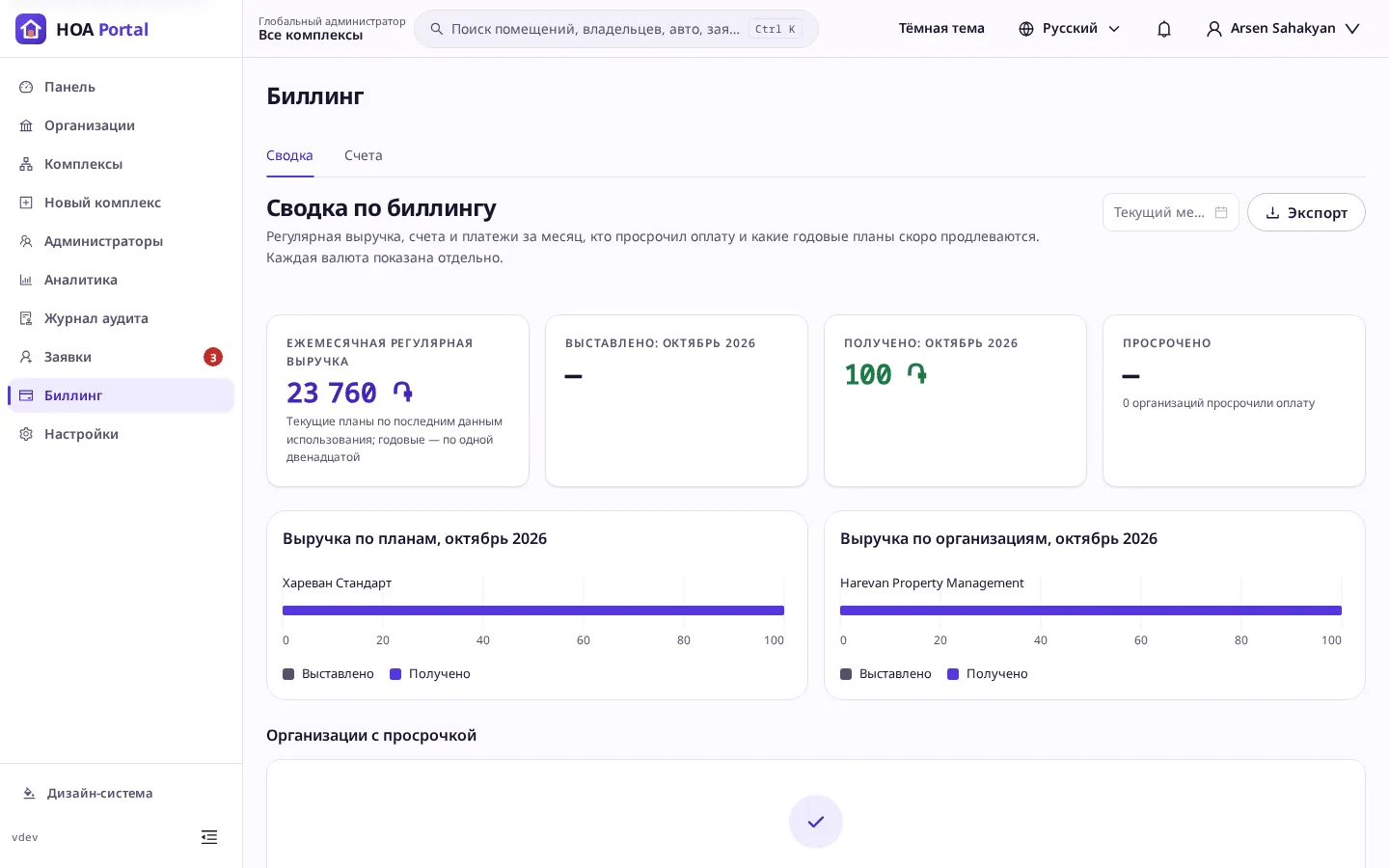The height and width of the screenshot is (868, 1389).
Task: Open the notifications bell
Action: [x=1164, y=29]
